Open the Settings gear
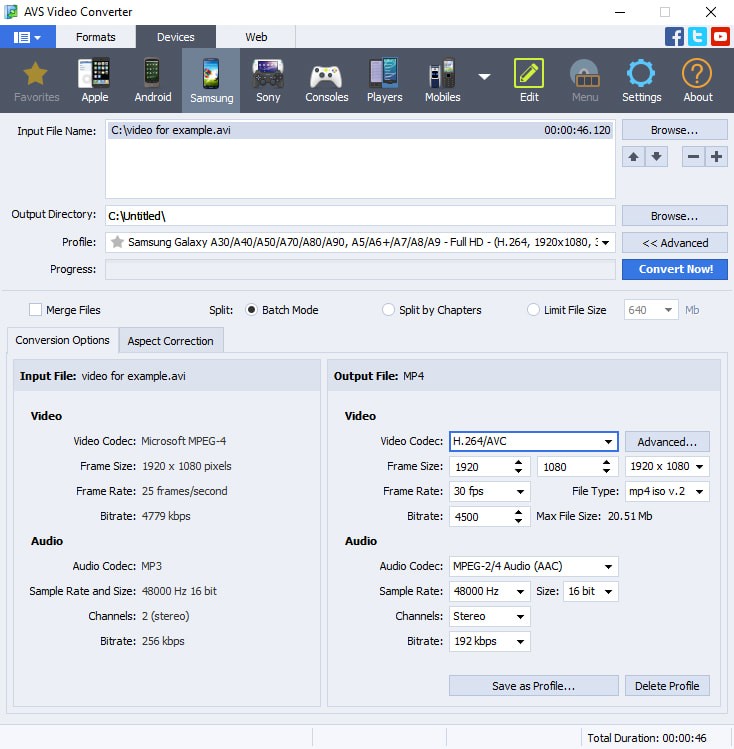This screenshot has width=734, height=749. coord(641,81)
